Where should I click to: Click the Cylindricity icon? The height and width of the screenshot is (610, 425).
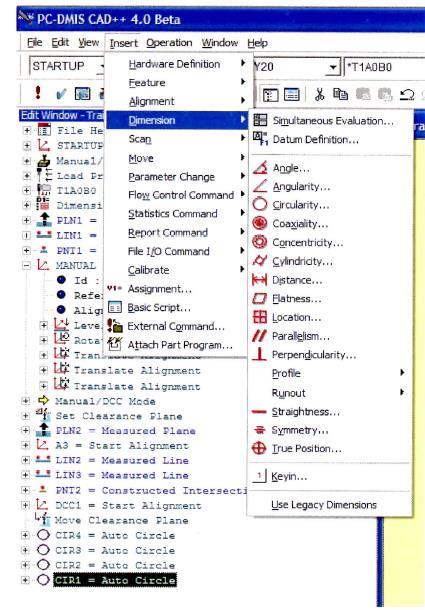pyautogui.click(x=260, y=261)
